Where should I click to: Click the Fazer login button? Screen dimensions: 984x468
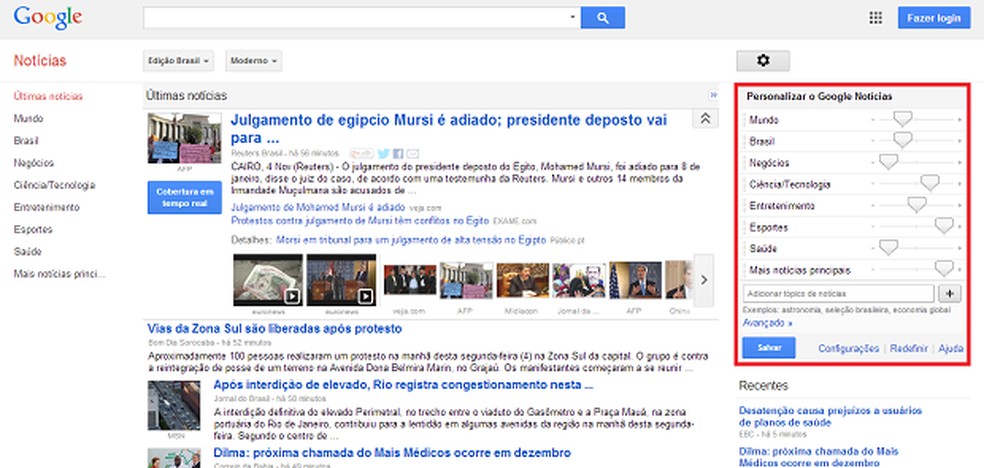pyautogui.click(x=934, y=18)
